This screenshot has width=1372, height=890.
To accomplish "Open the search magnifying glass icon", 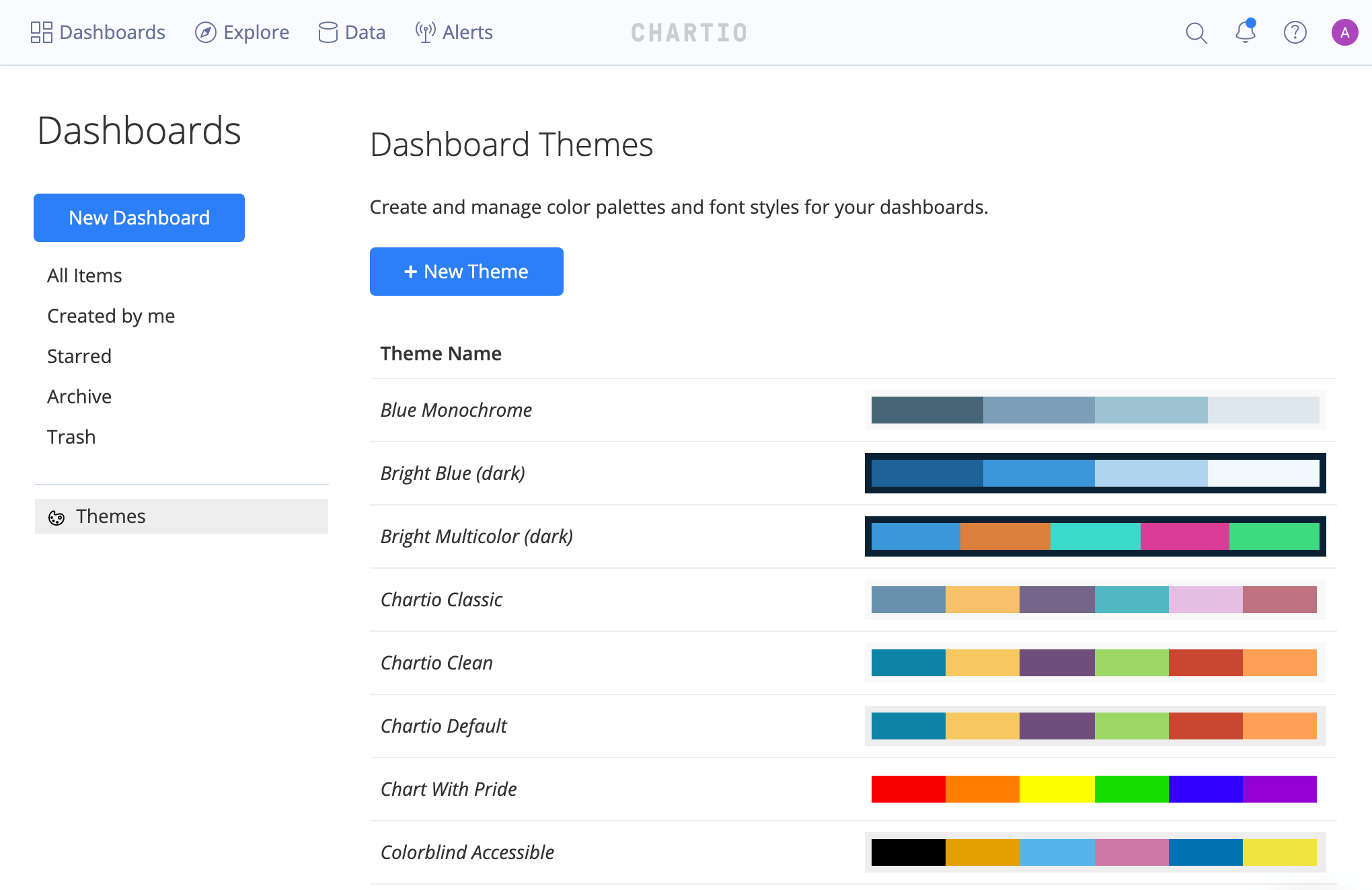I will [x=1196, y=32].
